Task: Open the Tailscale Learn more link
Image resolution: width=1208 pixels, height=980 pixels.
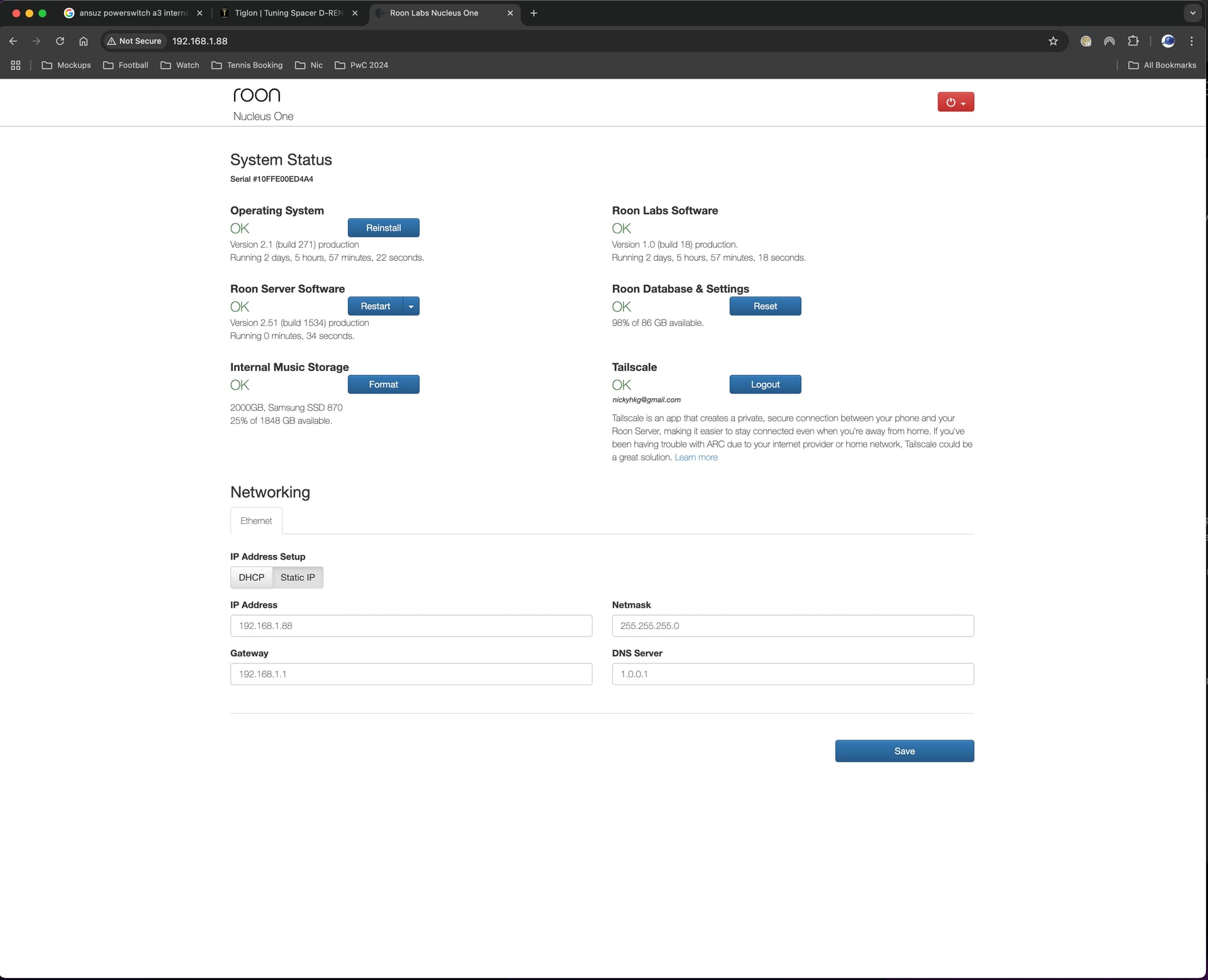Action: 696,457
